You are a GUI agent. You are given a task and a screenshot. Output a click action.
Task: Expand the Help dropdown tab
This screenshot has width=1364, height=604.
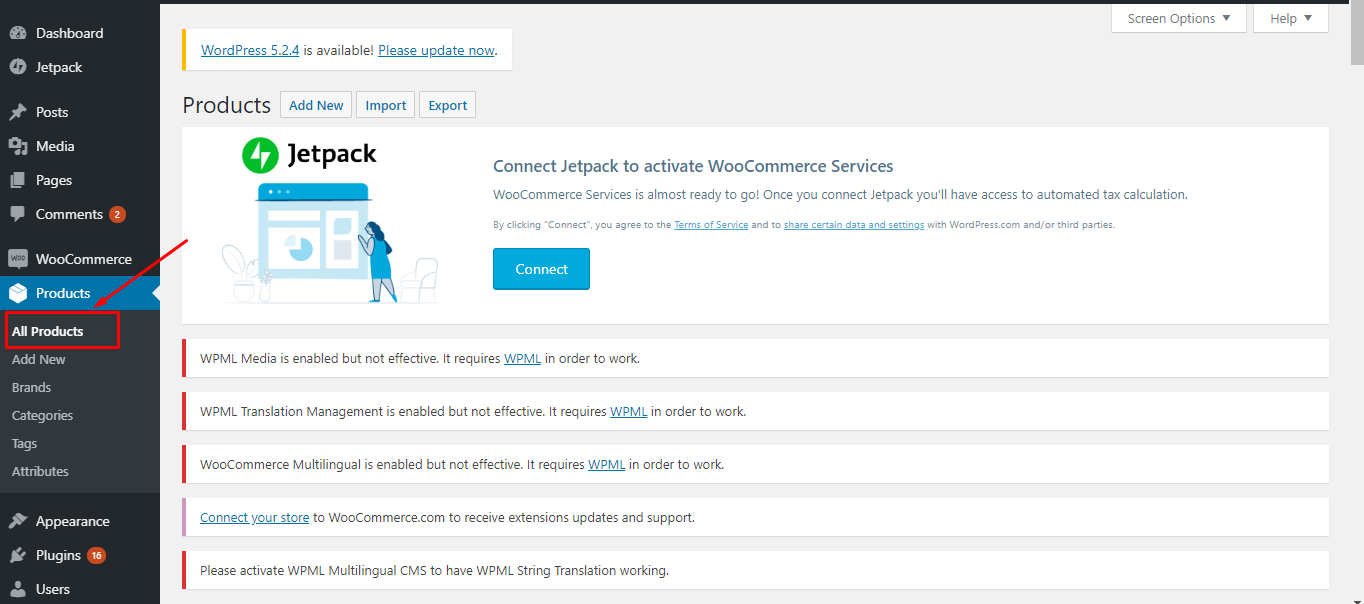[x=1291, y=18]
